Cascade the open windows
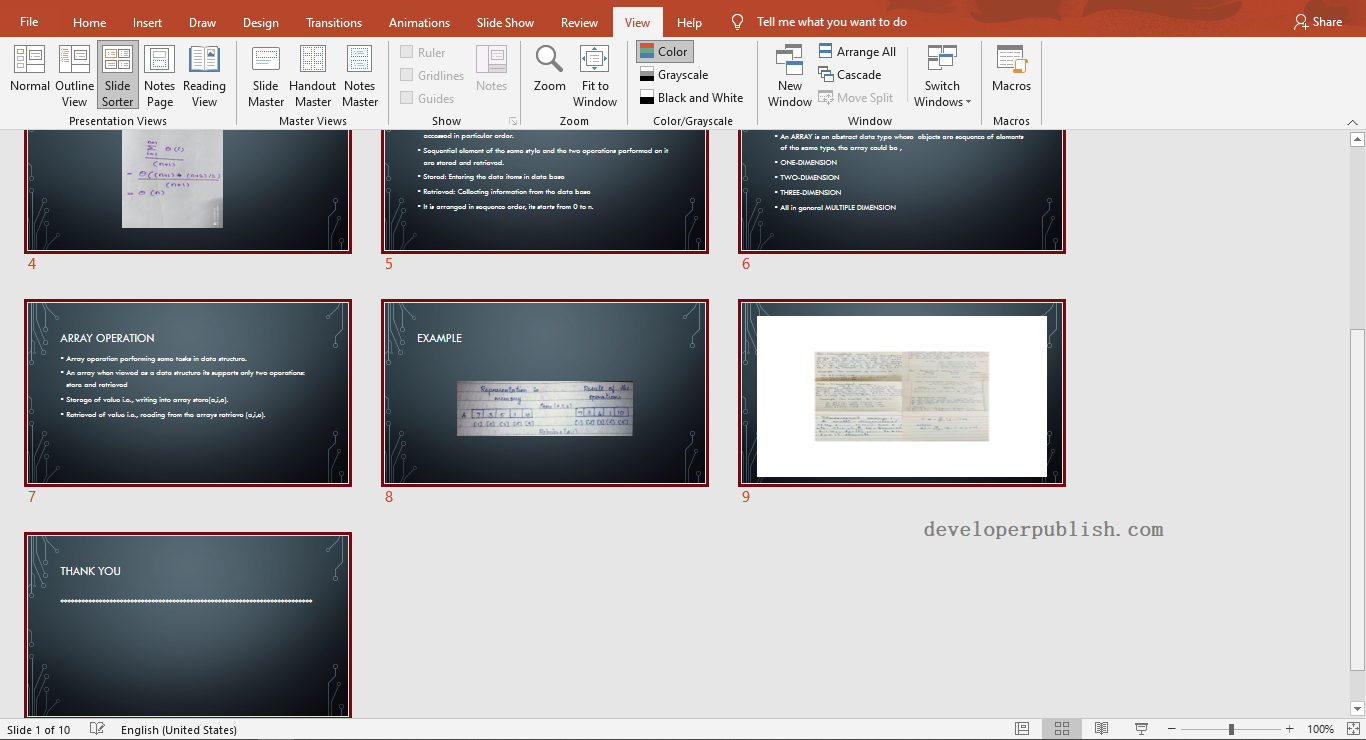This screenshot has height=740, width=1366. (x=850, y=75)
